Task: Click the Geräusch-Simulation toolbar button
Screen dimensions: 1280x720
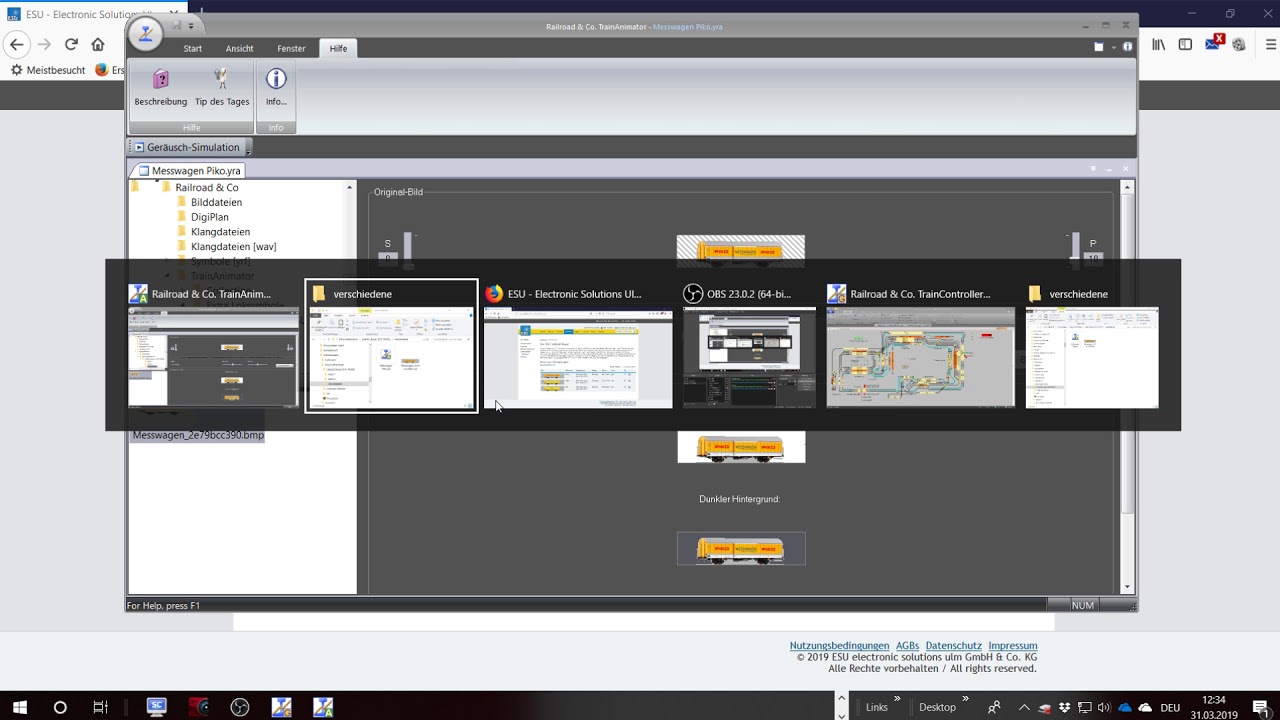Action: (x=187, y=147)
